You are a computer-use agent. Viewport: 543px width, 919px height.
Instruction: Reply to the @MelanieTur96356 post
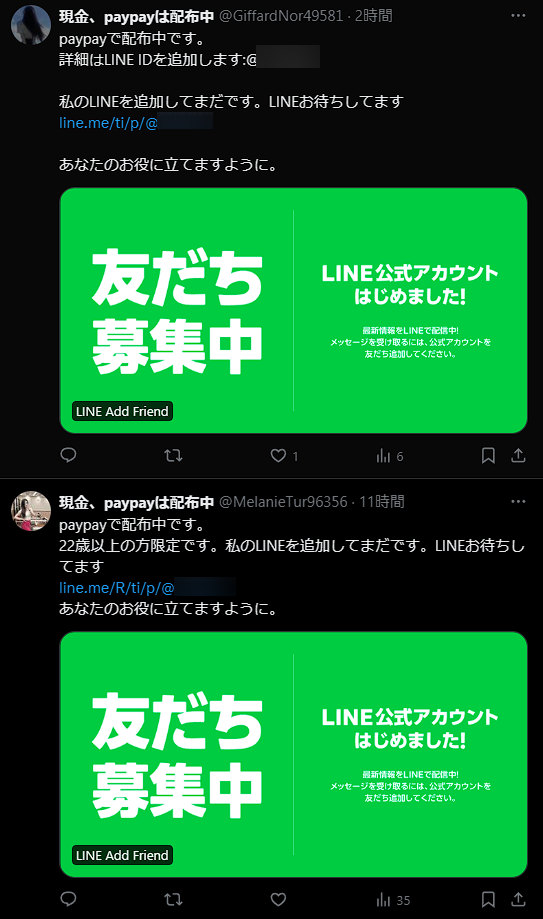tap(69, 899)
